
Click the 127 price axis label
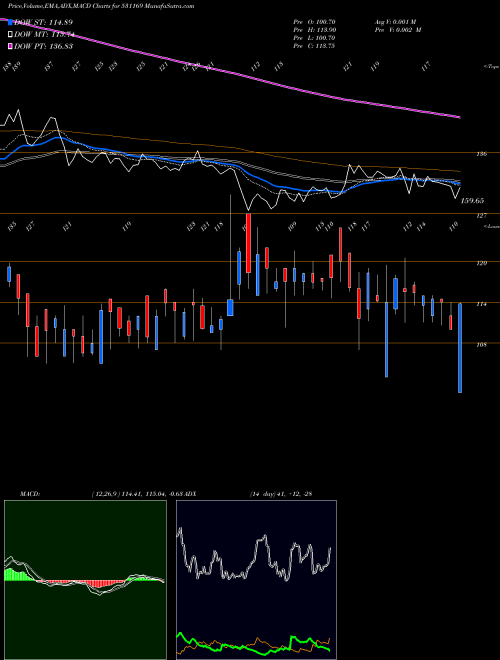point(482,216)
